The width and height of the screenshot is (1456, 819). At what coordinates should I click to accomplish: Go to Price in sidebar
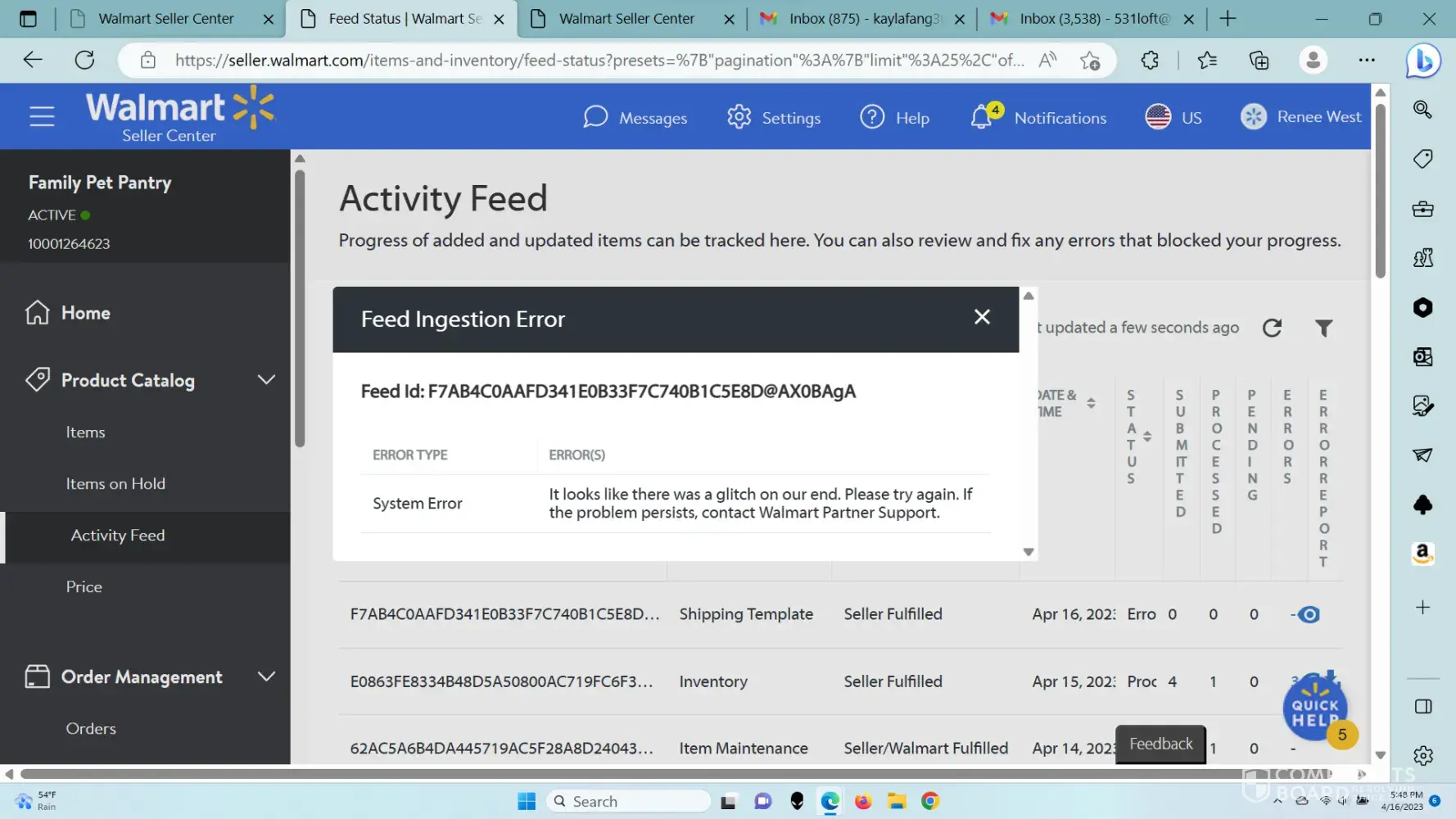click(x=84, y=587)
